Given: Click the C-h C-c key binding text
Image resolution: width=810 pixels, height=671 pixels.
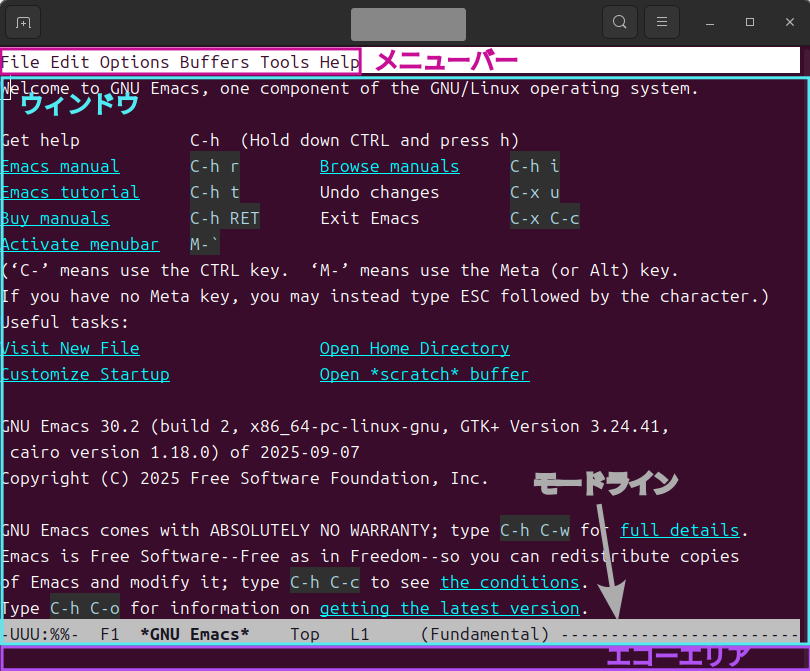Looking at the screenshot, I should coord(325,582).
